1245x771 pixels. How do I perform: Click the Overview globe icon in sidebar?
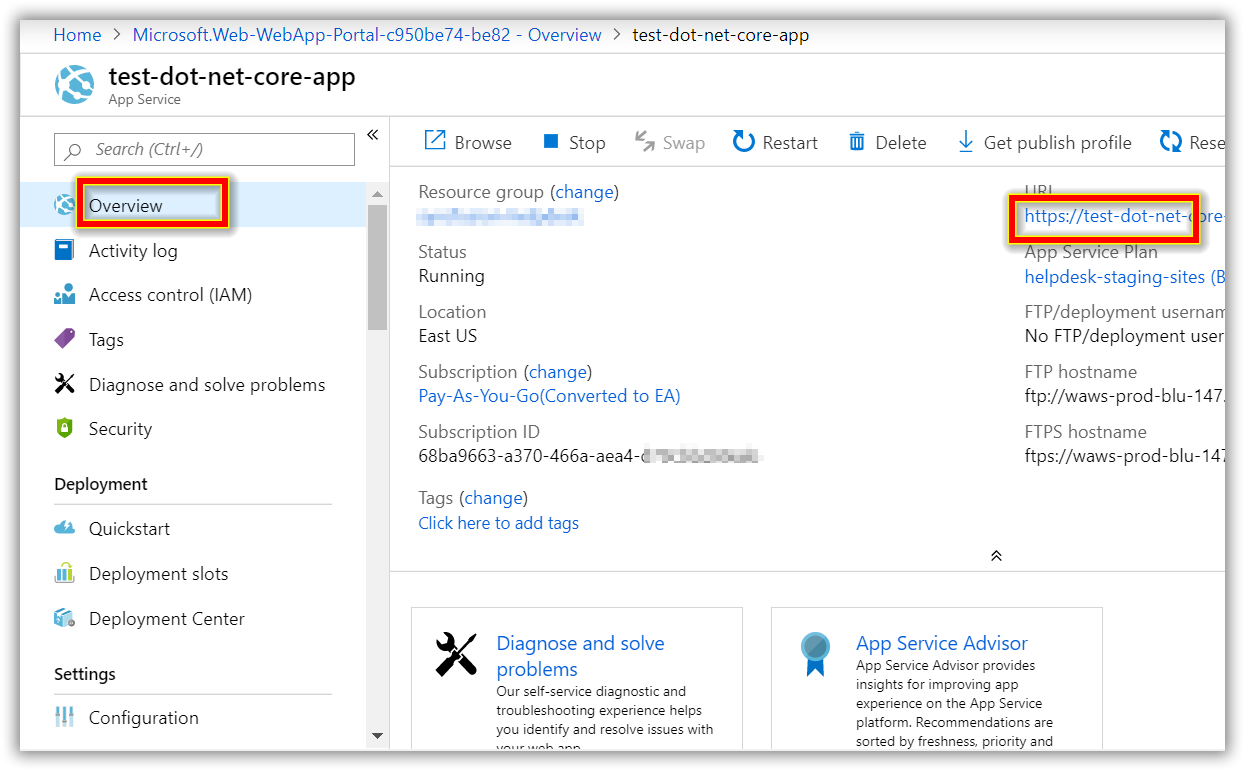coord(65,205)
